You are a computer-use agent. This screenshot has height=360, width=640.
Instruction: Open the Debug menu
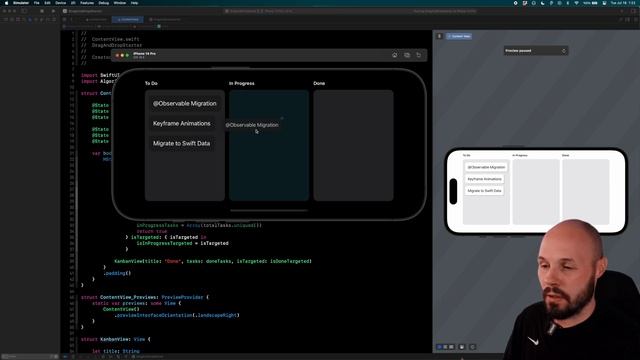[104, 3]
